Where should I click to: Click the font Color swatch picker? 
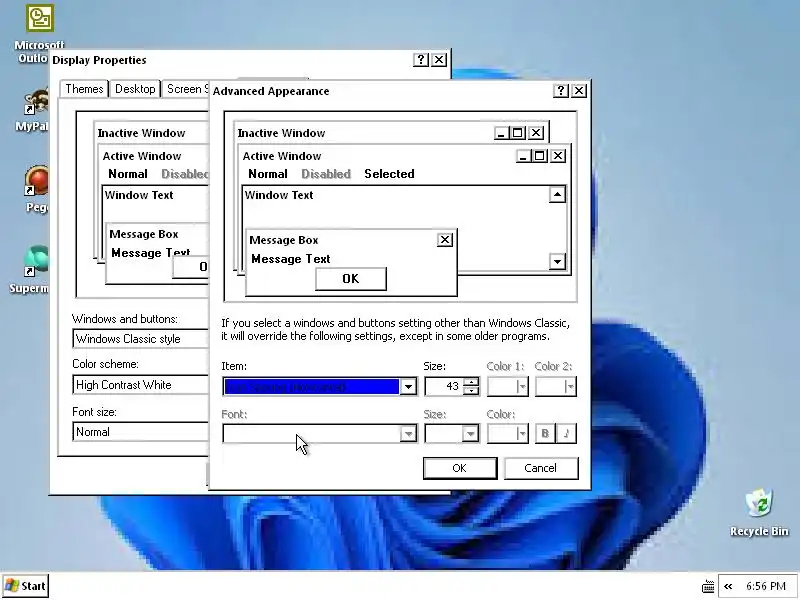[508, 434]
